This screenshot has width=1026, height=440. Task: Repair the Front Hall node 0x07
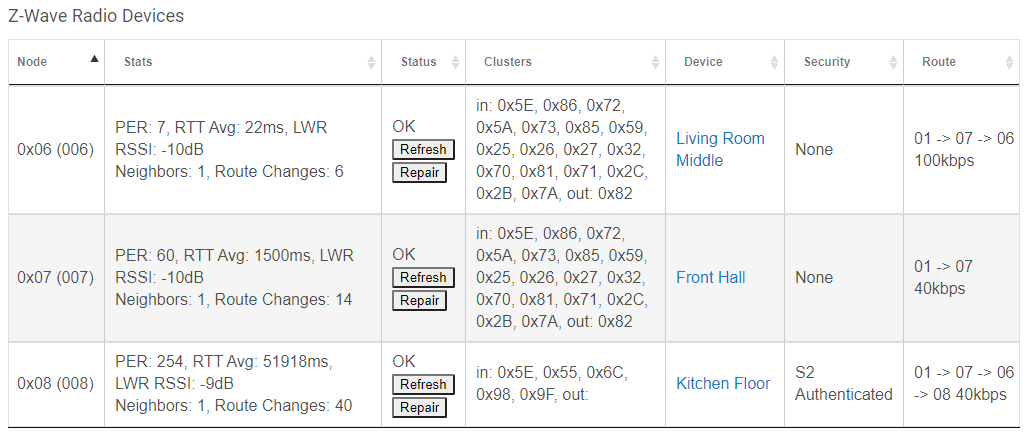coord(419,301)
